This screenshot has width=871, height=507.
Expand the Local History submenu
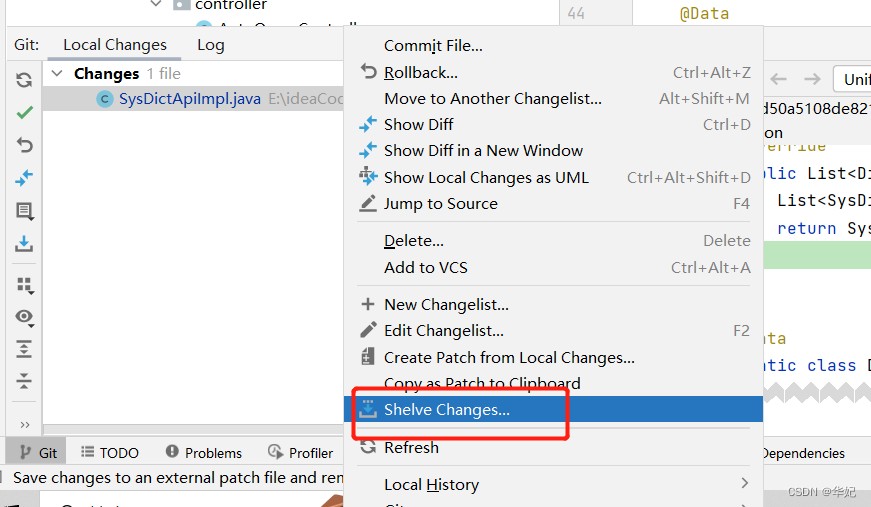coord(744,484)
